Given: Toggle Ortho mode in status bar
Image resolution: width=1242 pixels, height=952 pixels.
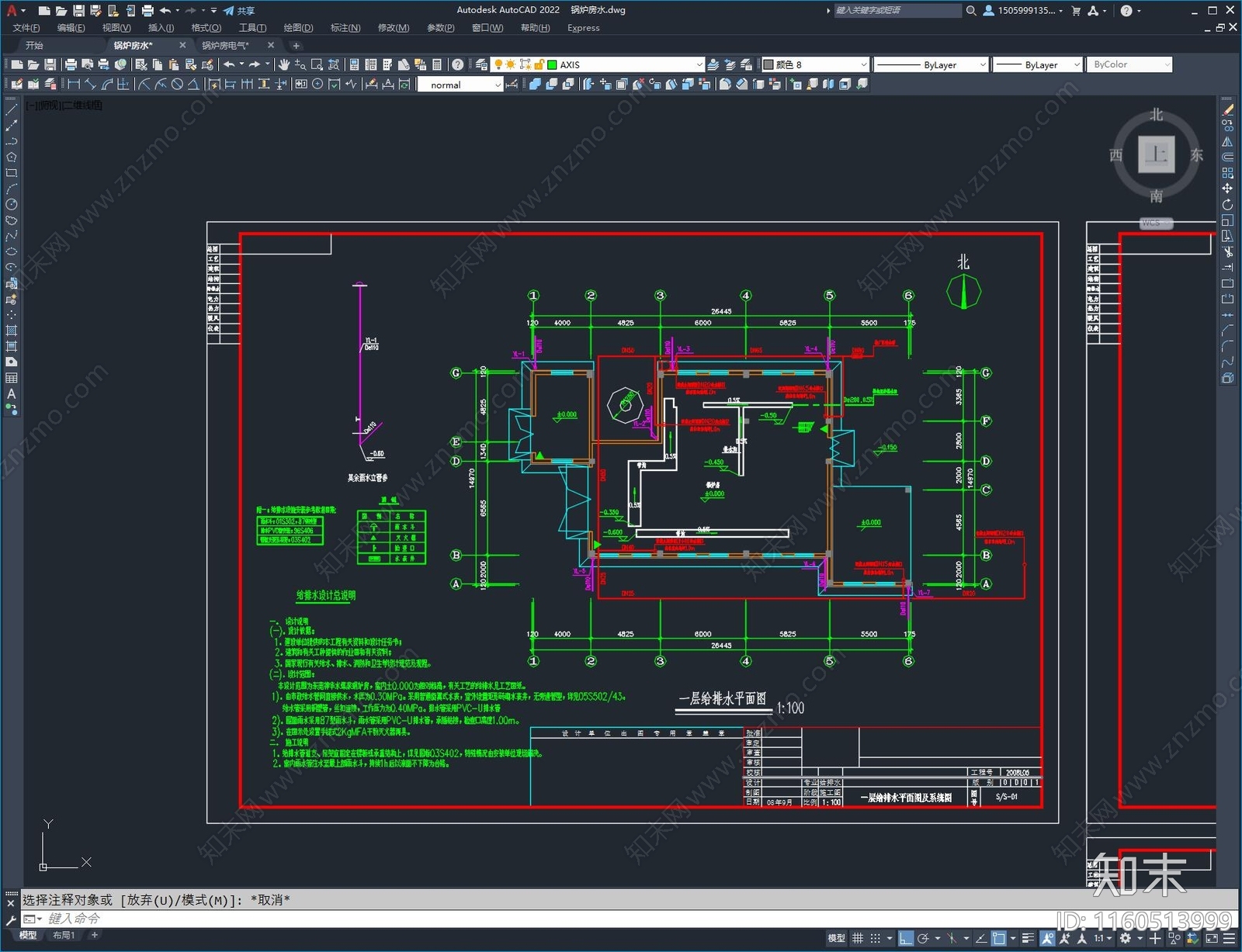Looking at the screenshot, I should (906, 938).
